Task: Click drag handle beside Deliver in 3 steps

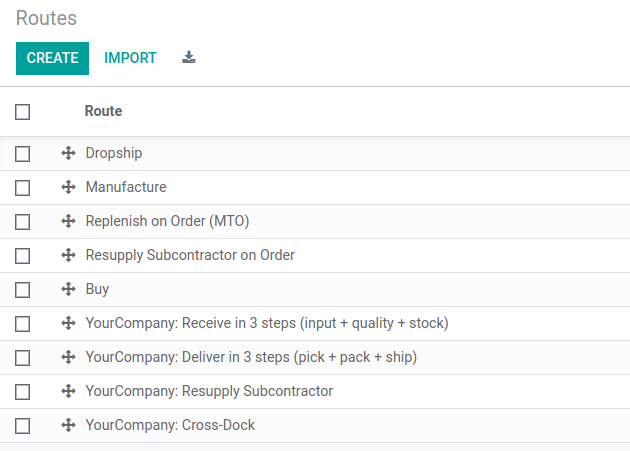Action: pyautogui.click(x=68, y=358)
